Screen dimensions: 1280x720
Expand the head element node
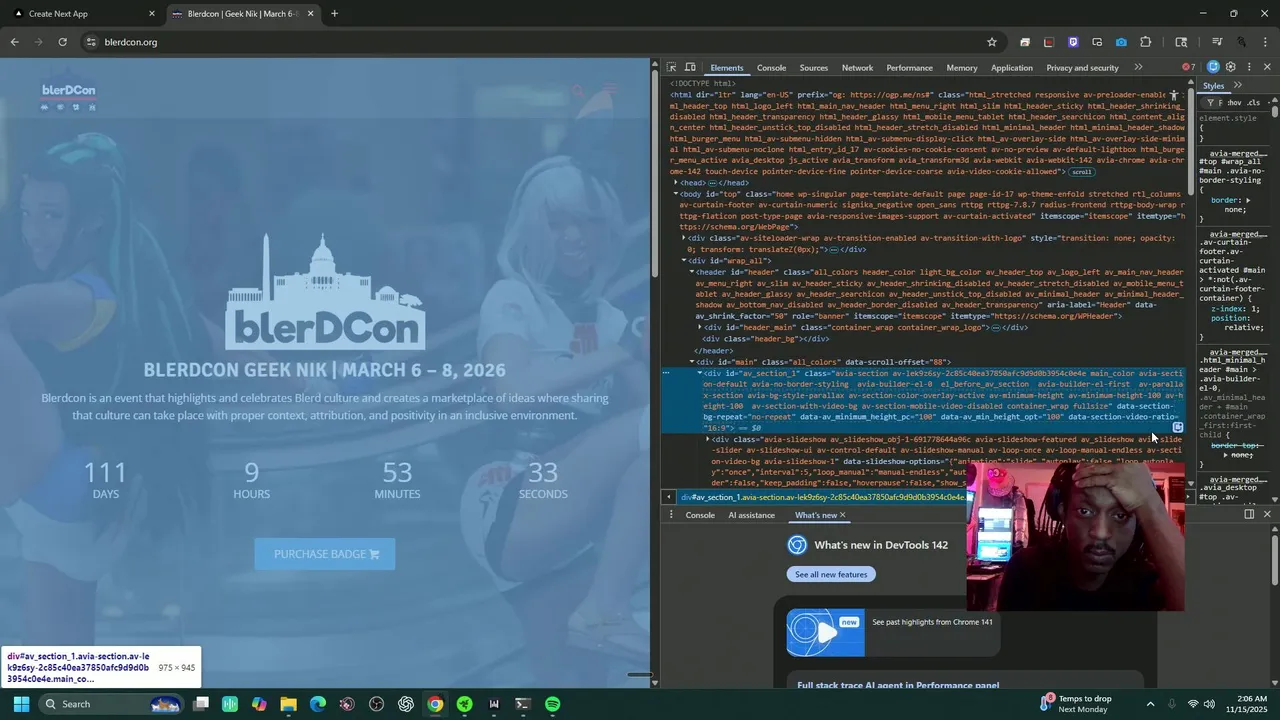(x=676, y=183)
